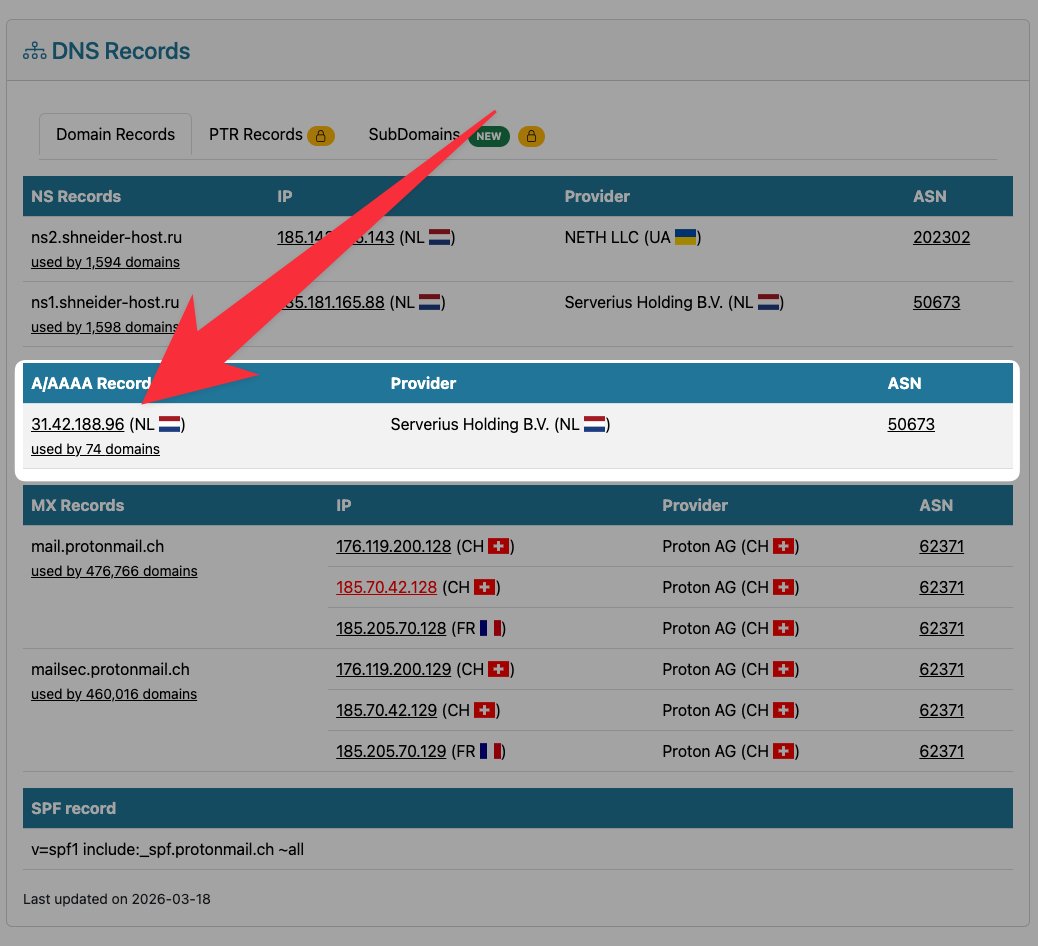
Task: Open IP 185.70.42.129 link
Action: click(387, 710)
